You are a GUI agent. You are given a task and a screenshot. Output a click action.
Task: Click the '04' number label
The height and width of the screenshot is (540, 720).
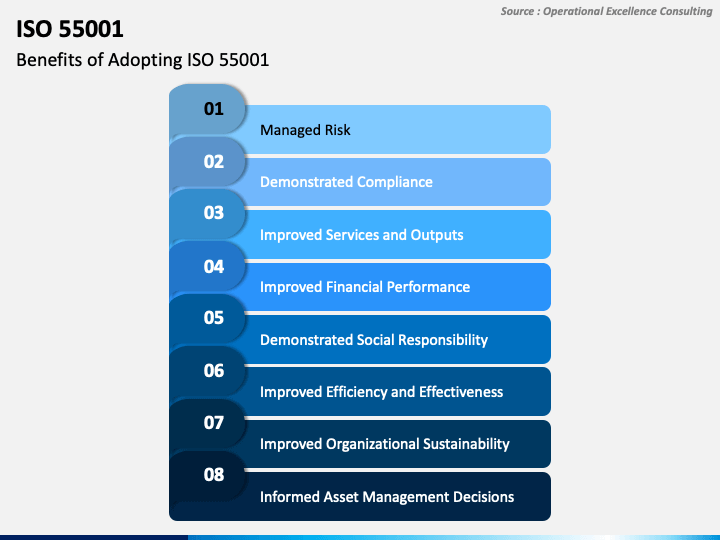pos(214,266)
